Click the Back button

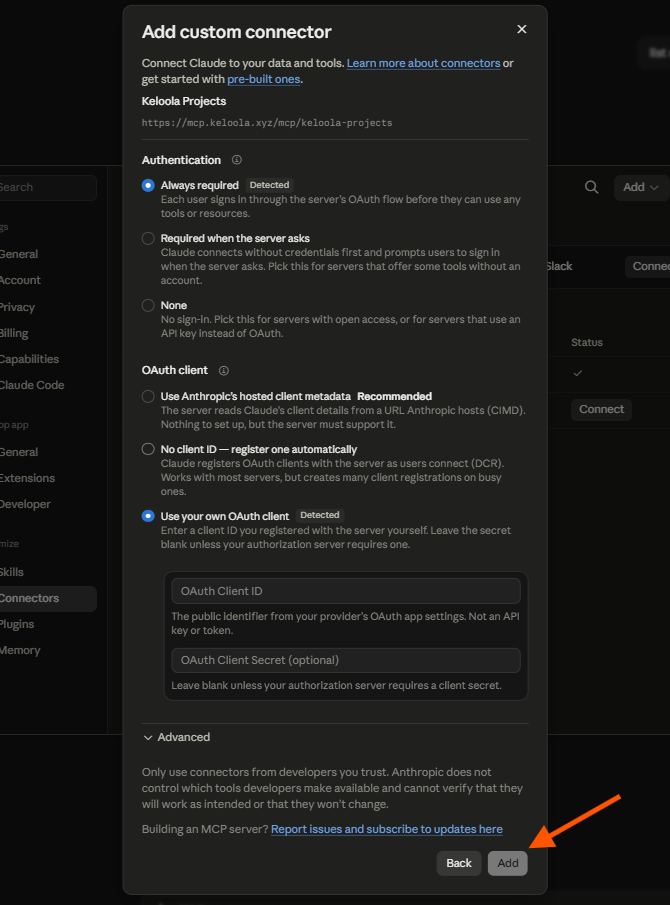[x=459, y=863]
